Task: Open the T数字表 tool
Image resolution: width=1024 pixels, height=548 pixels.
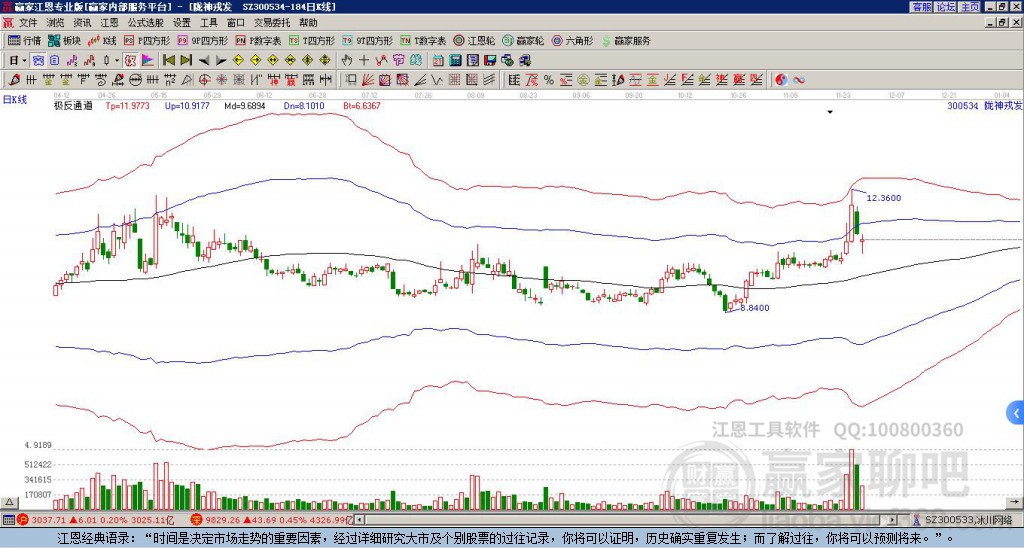Action: 423,40
